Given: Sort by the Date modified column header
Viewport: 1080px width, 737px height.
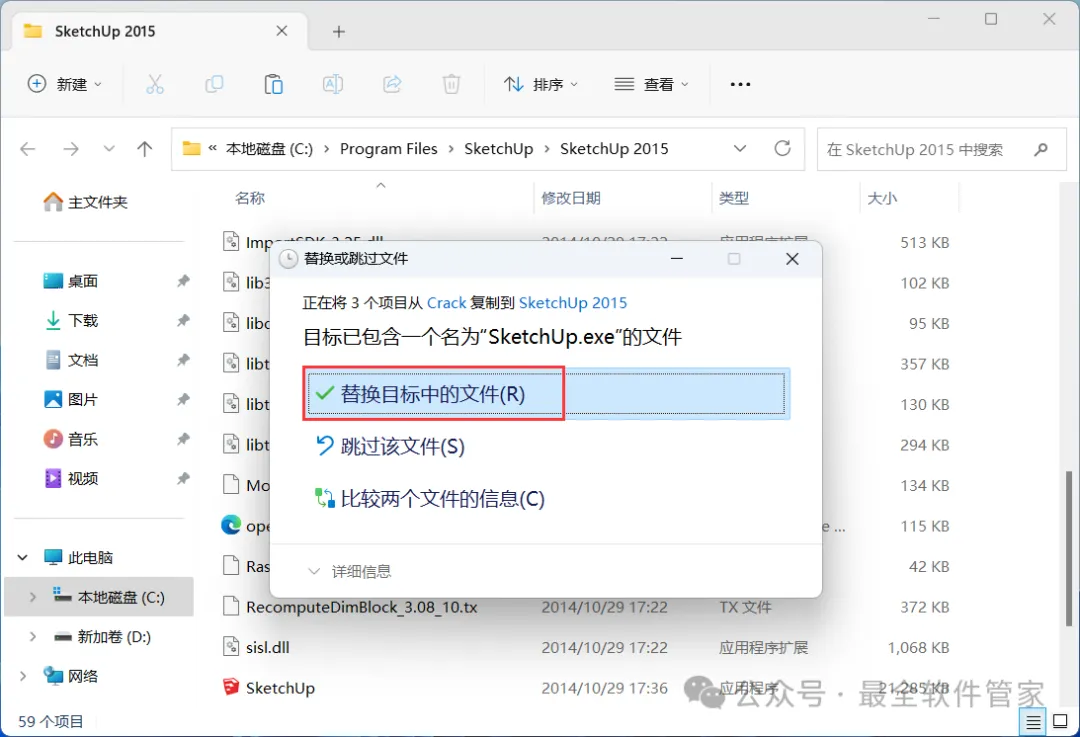Looking at the screenshot, I should point(570,198).
